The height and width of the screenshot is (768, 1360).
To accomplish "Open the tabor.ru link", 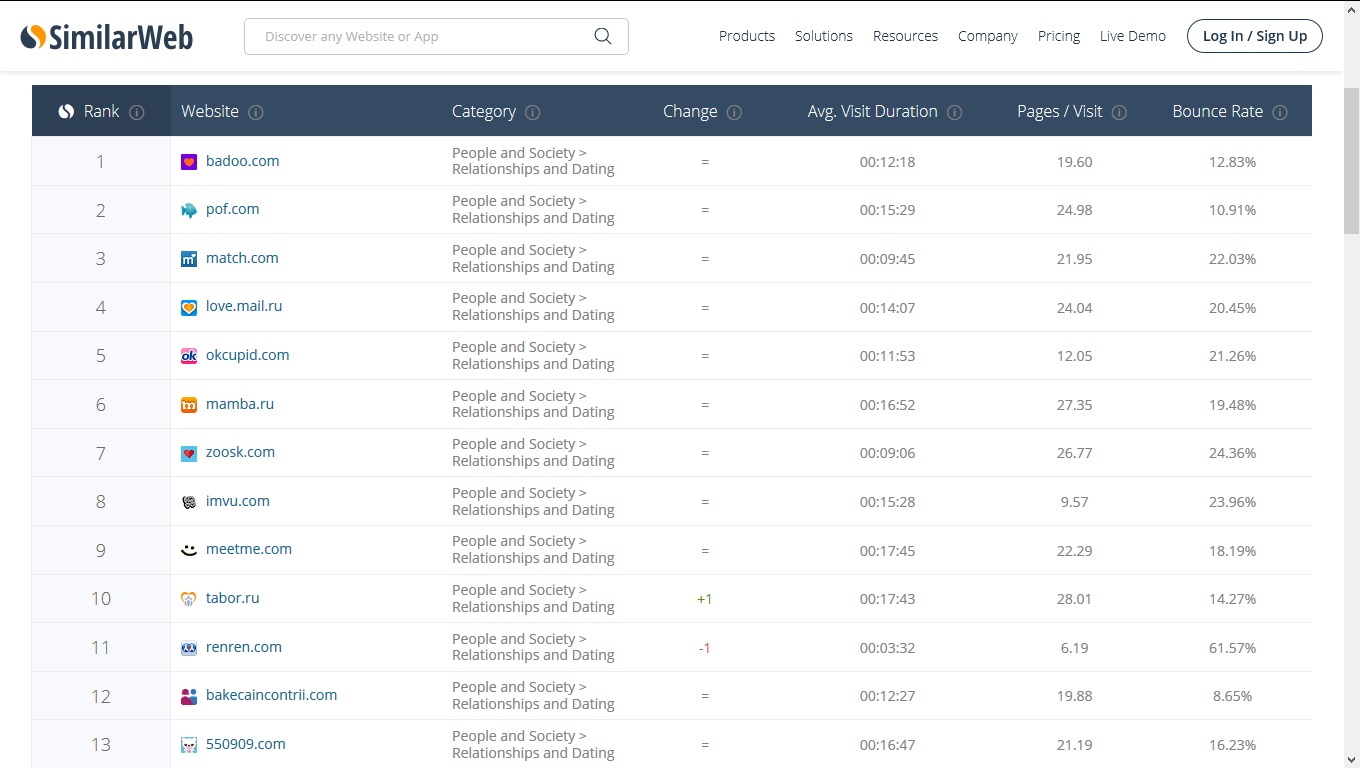I will pyautogui.click(x=233, y=598).
